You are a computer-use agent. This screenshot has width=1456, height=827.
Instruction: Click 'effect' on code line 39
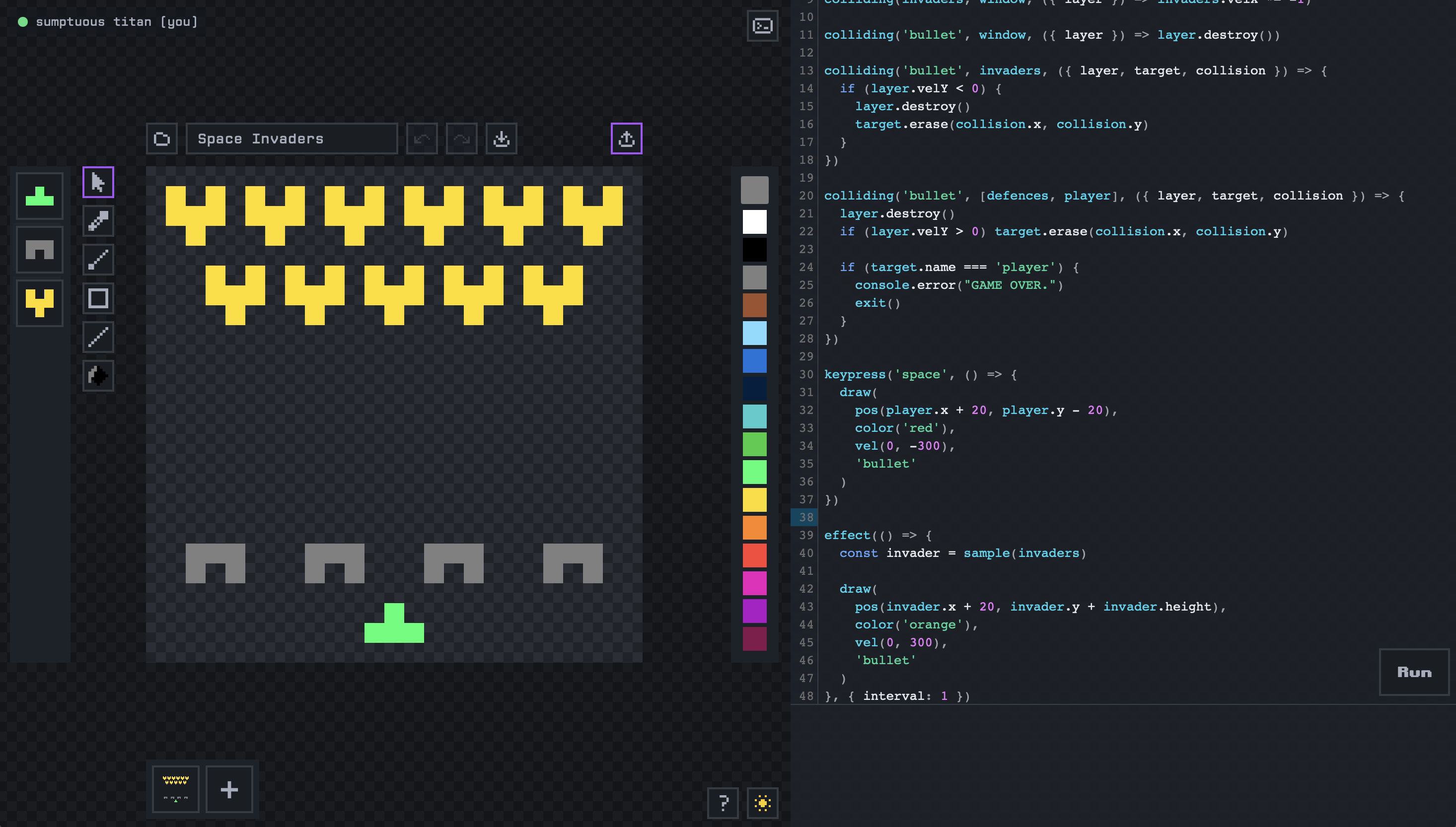click(x=847, y=535)
